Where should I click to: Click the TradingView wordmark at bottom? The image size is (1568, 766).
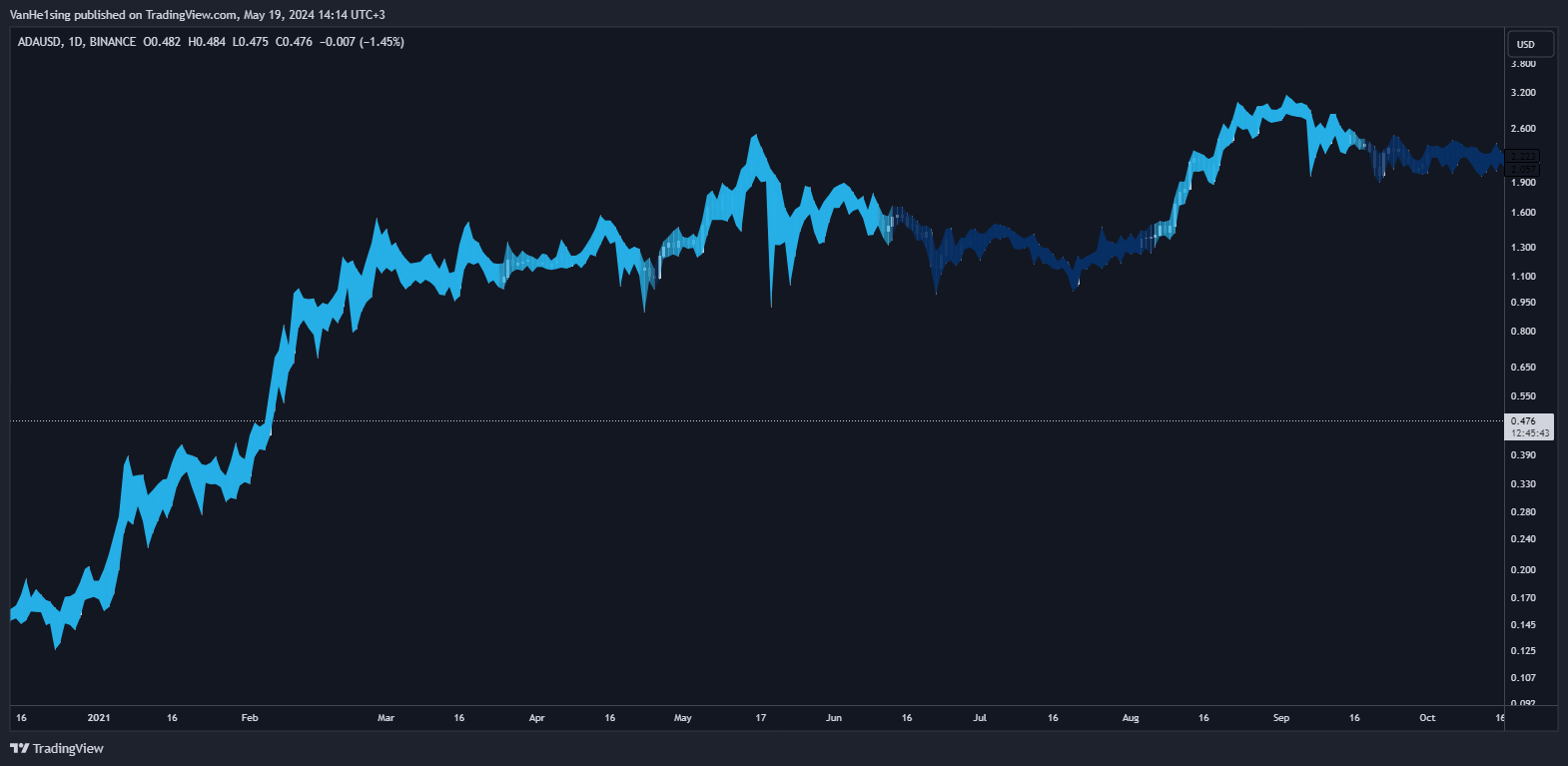pyautogui.click(x=68, y=748)
